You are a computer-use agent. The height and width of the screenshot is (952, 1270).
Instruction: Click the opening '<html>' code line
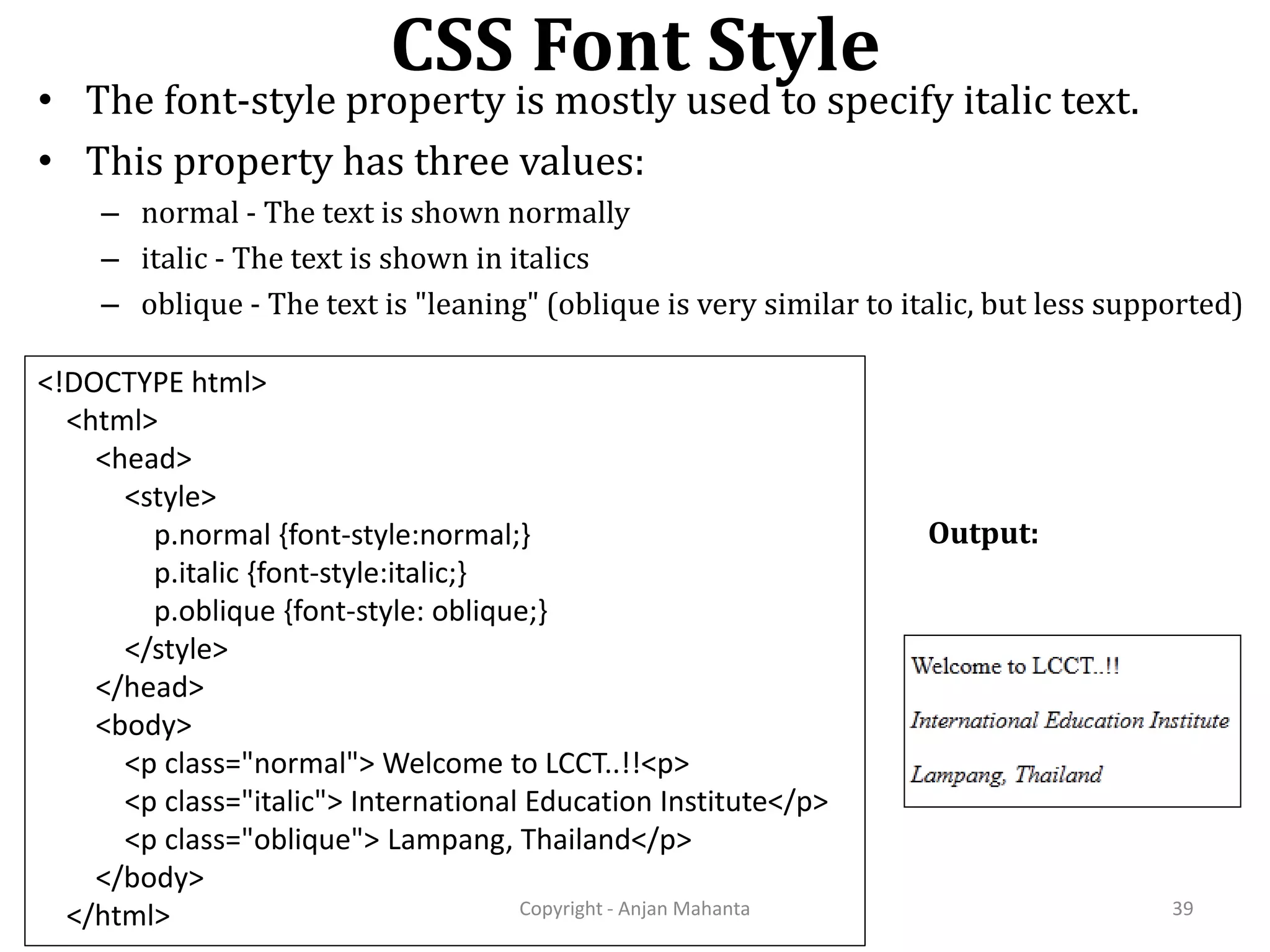tap(112, 421)
